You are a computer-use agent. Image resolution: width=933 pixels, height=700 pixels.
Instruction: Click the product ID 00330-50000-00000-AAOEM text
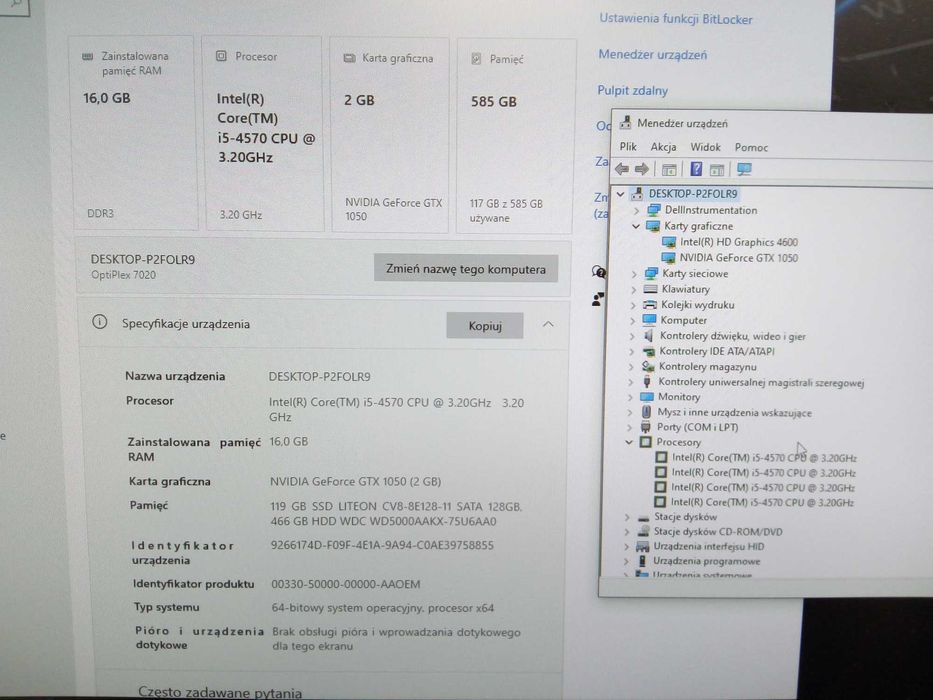346,585
